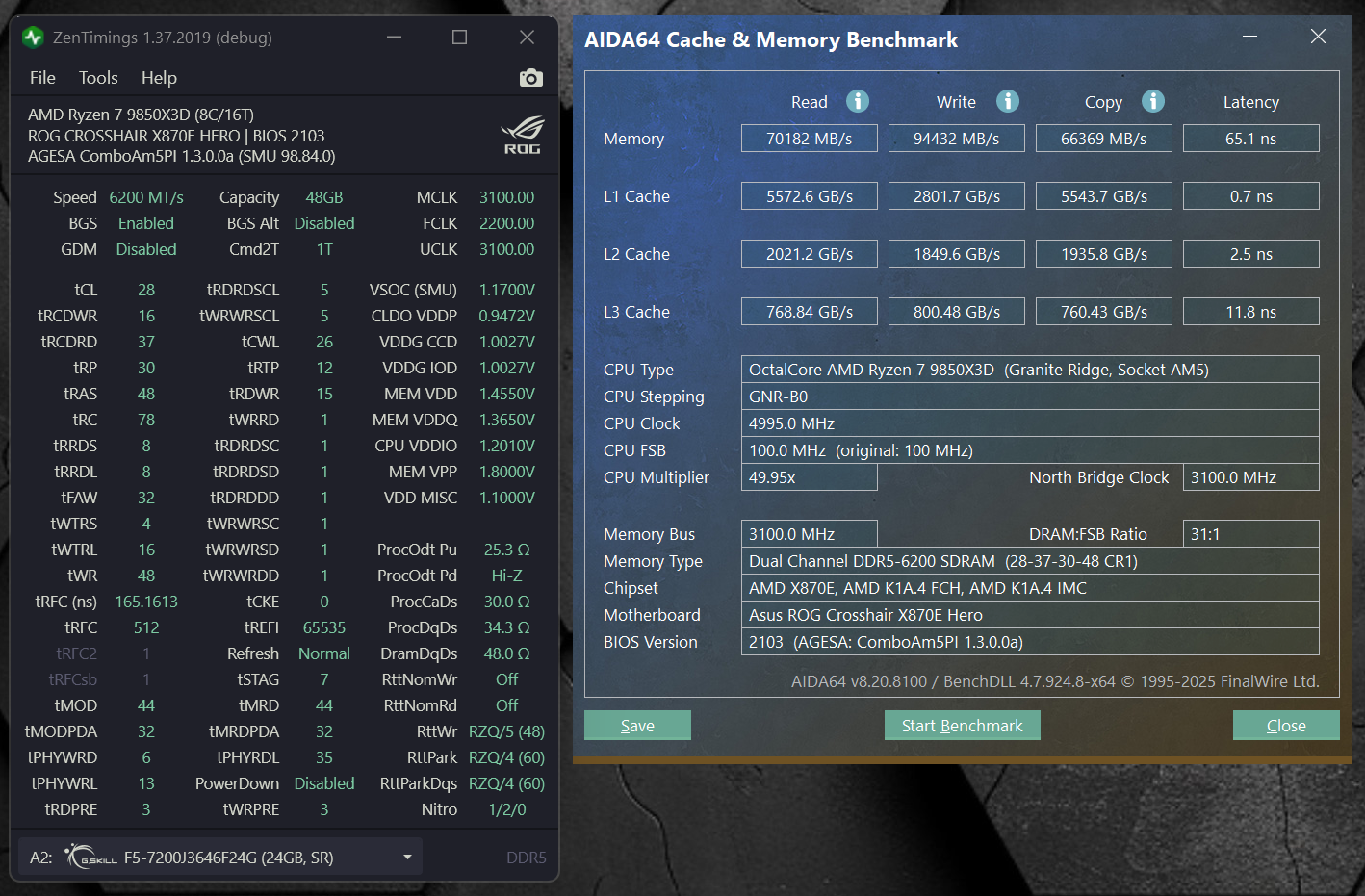This screenshot has height=896, width=1365.
Task: Click the RttWr value RZQ/5 (48)
Action: tap(507, 731)
